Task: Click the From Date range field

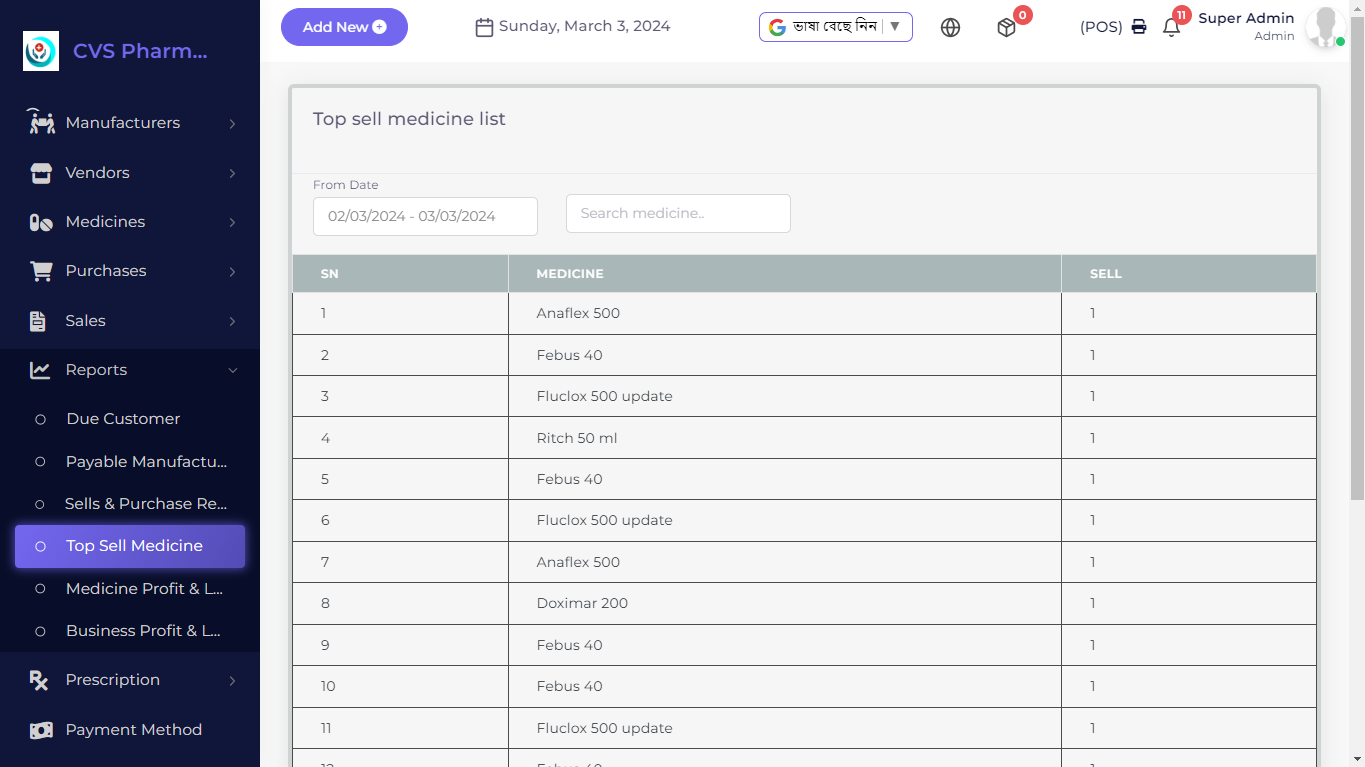Action: (425, 216)
